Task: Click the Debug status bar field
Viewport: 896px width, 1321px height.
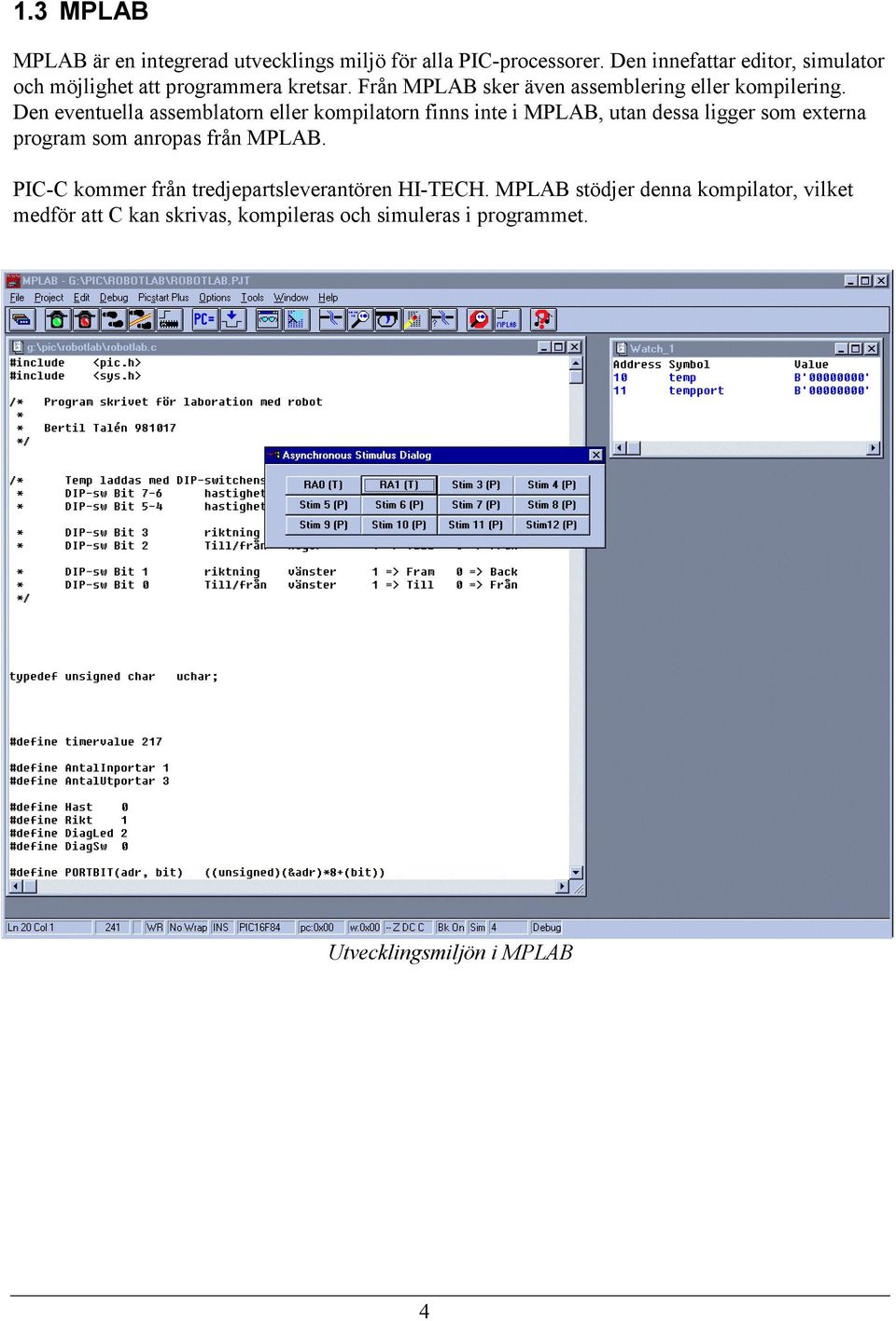Action: click(547, 927)
